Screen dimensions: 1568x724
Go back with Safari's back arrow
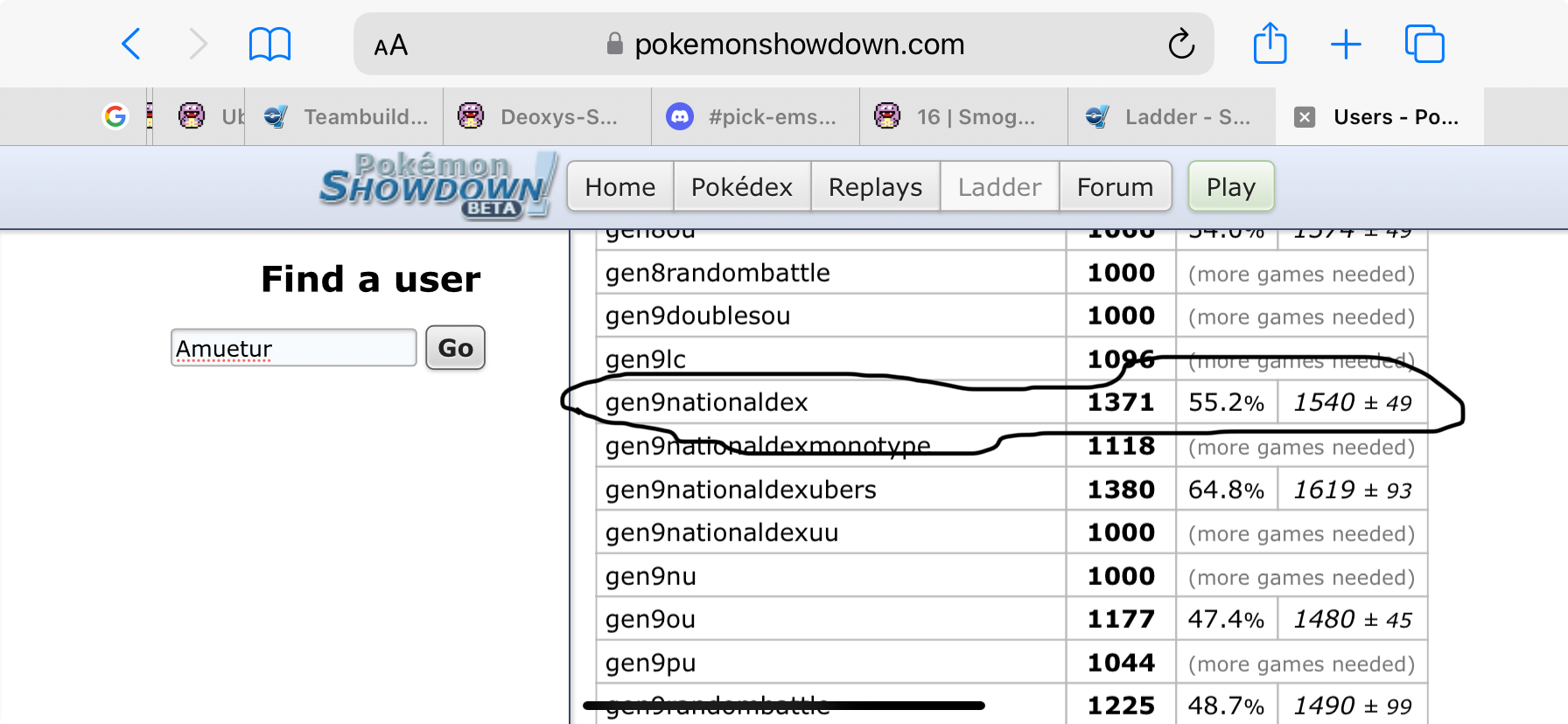pos(131,44)
